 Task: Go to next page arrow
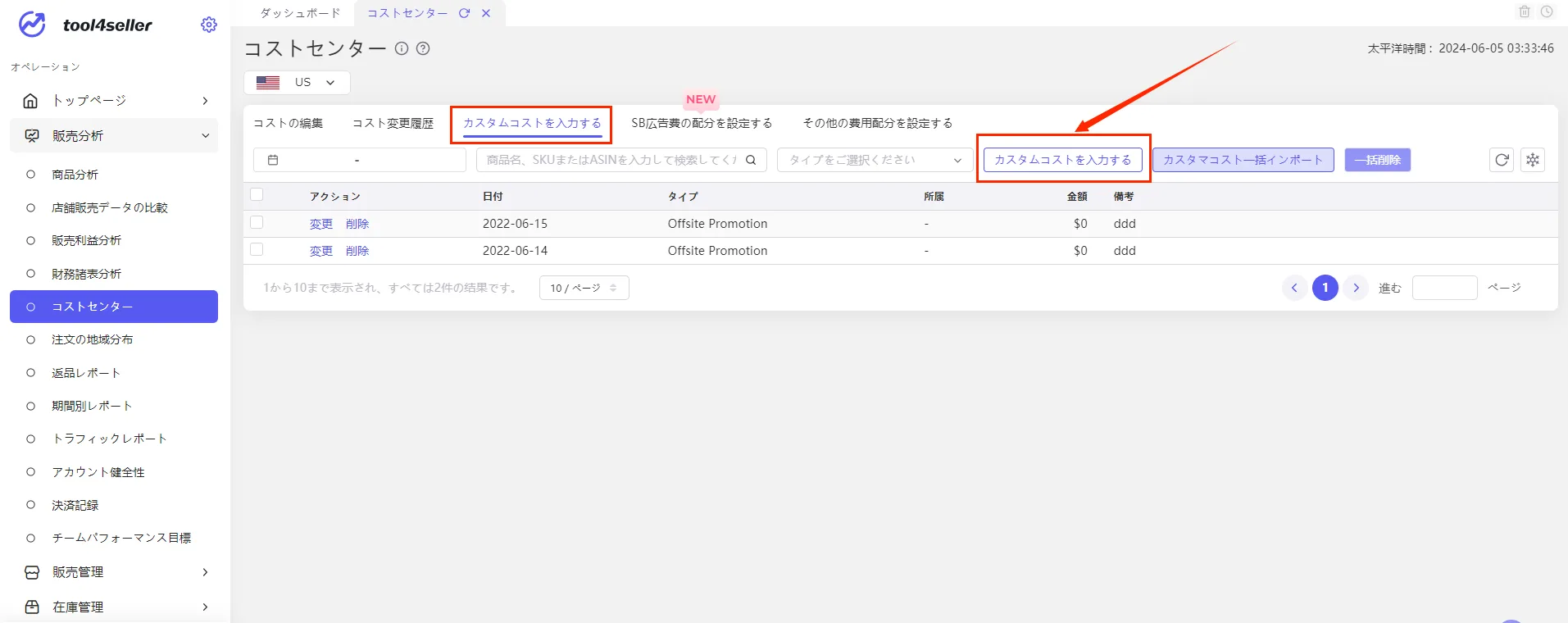click(x=1357, y=288)
